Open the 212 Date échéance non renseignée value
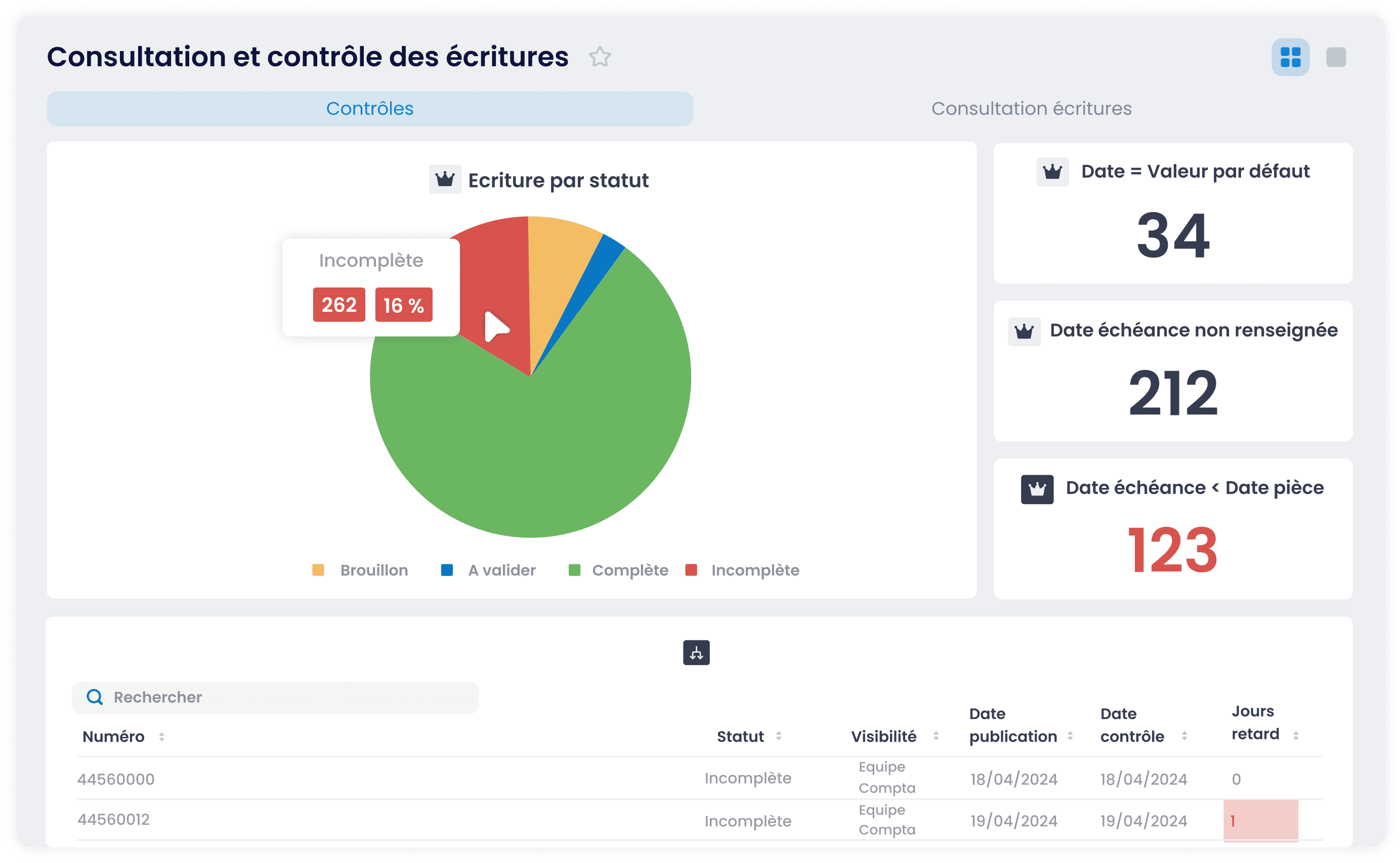1400x863 pixels. 1173,393
